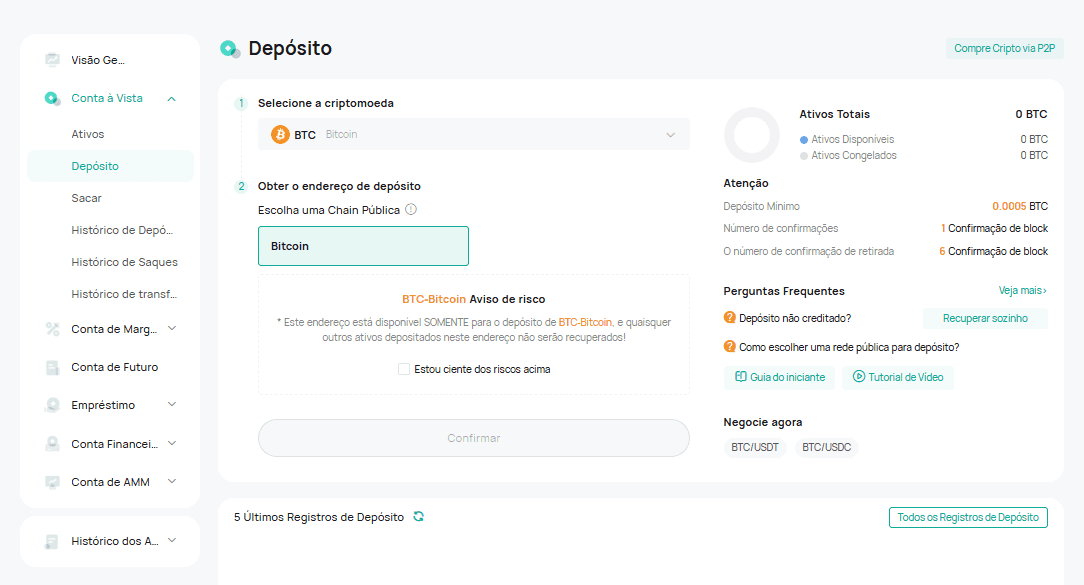Click the Conta Financeira sidebar icon

[x=53, y=444]
